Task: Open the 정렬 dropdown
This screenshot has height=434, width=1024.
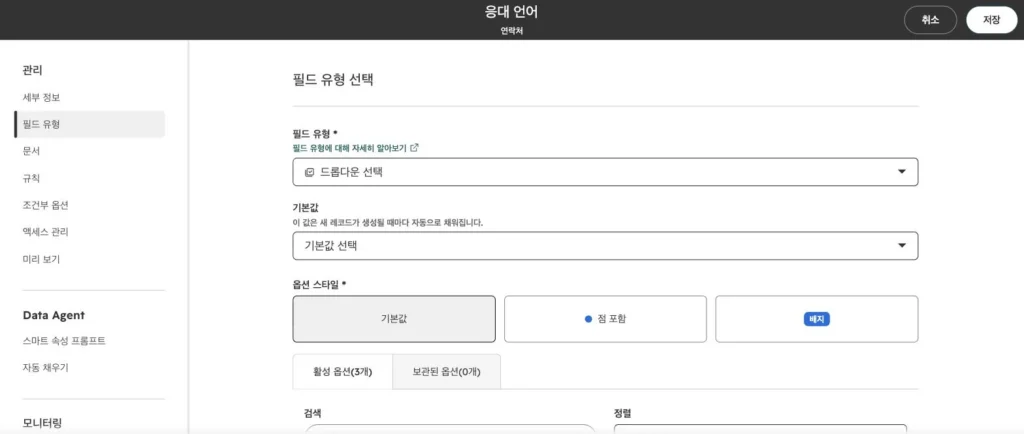Action: [x=760, y=429]
